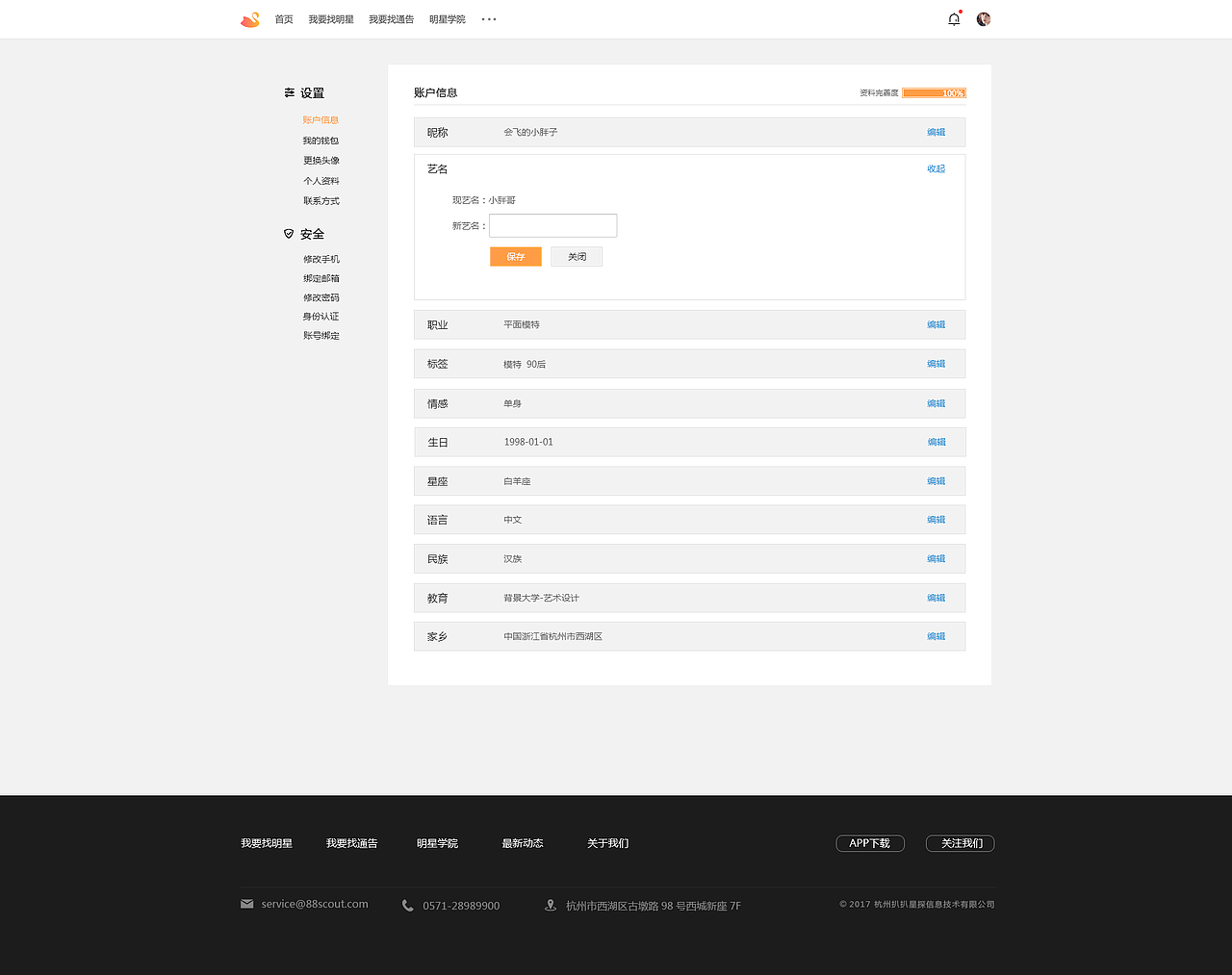1232x975 pixels.
Task: Go to 首页 in the top navigation
Action: 284,19
